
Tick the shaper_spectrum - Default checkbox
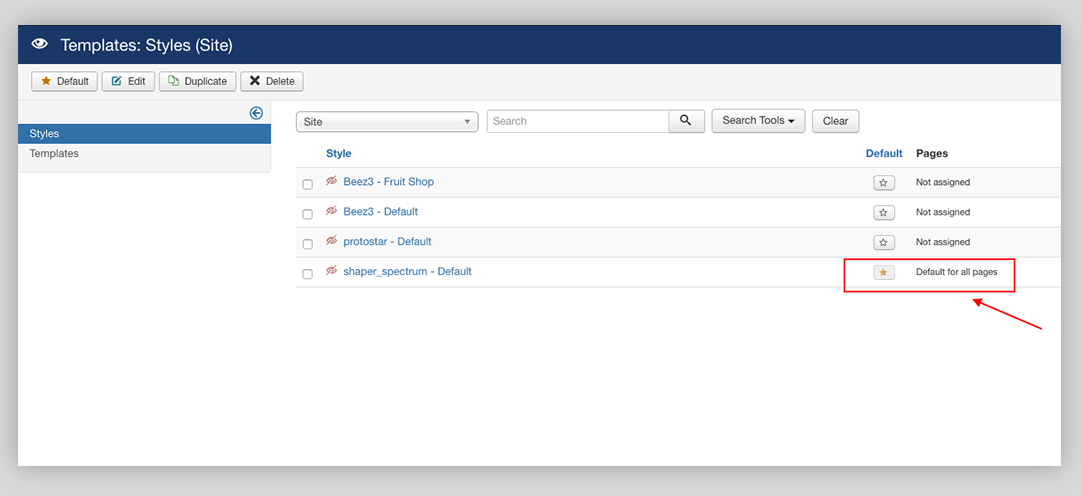tap(308, 274)
